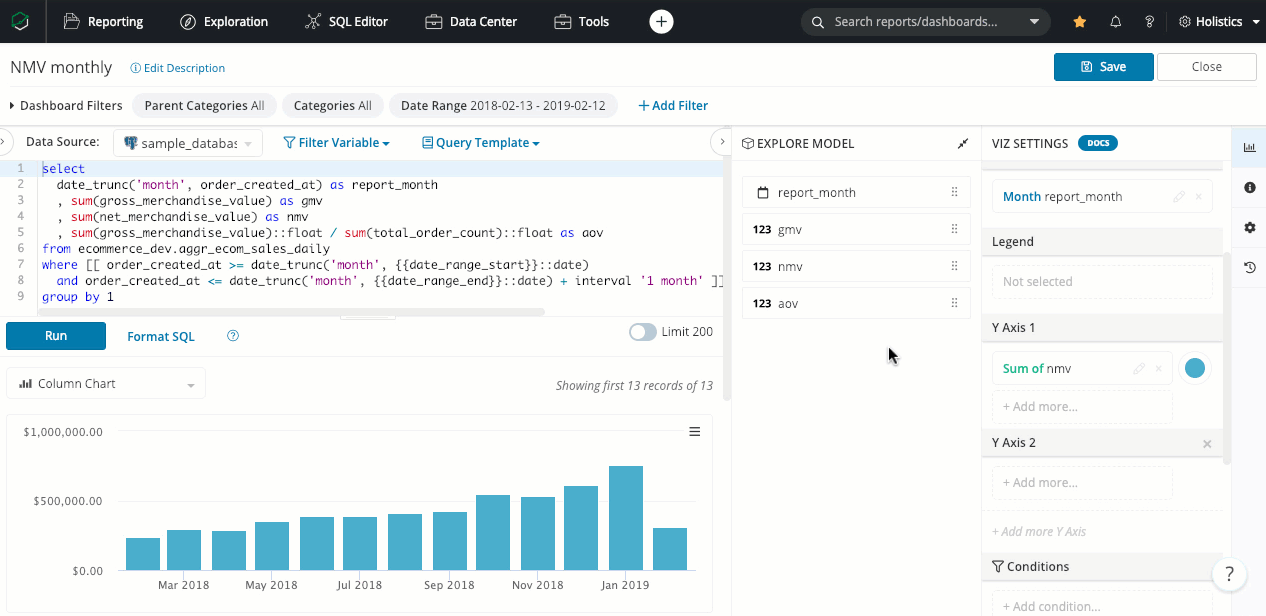Remove Sum of nmv with the x icon
The height and width of the screenshot is (616, 1266).
click(x=1159, y=369)
